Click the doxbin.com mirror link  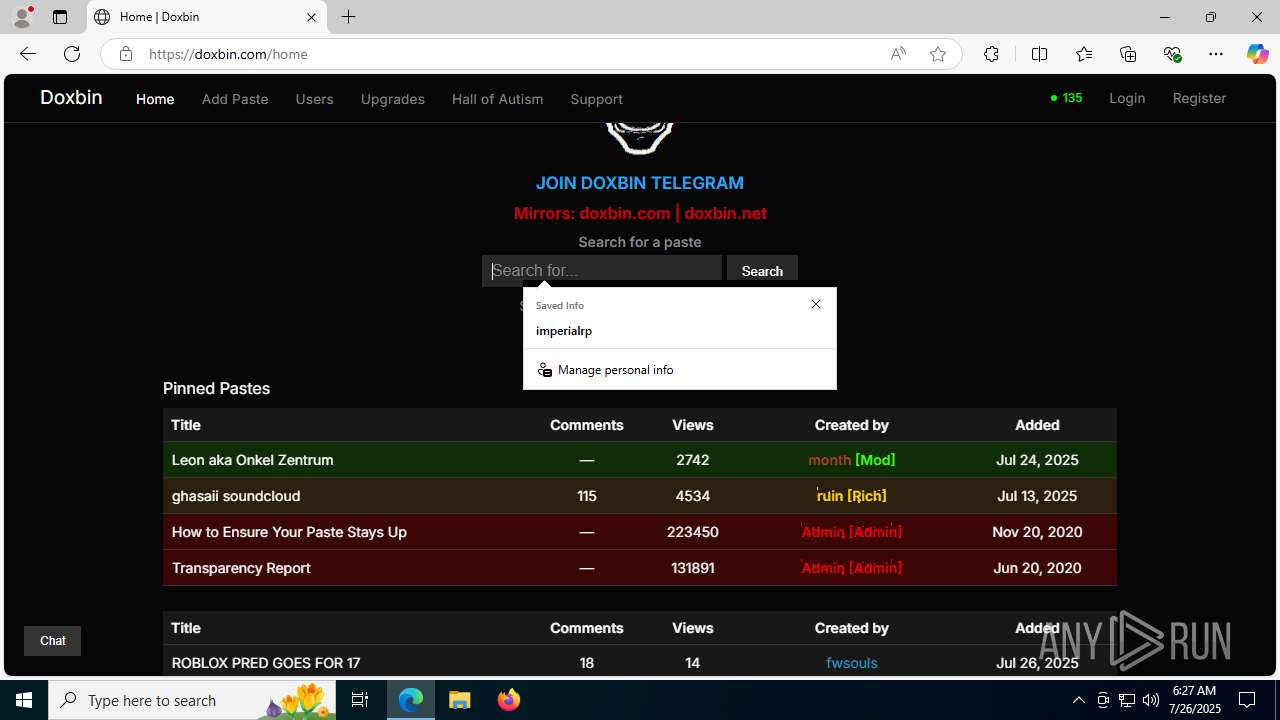[x=624, y=213]
